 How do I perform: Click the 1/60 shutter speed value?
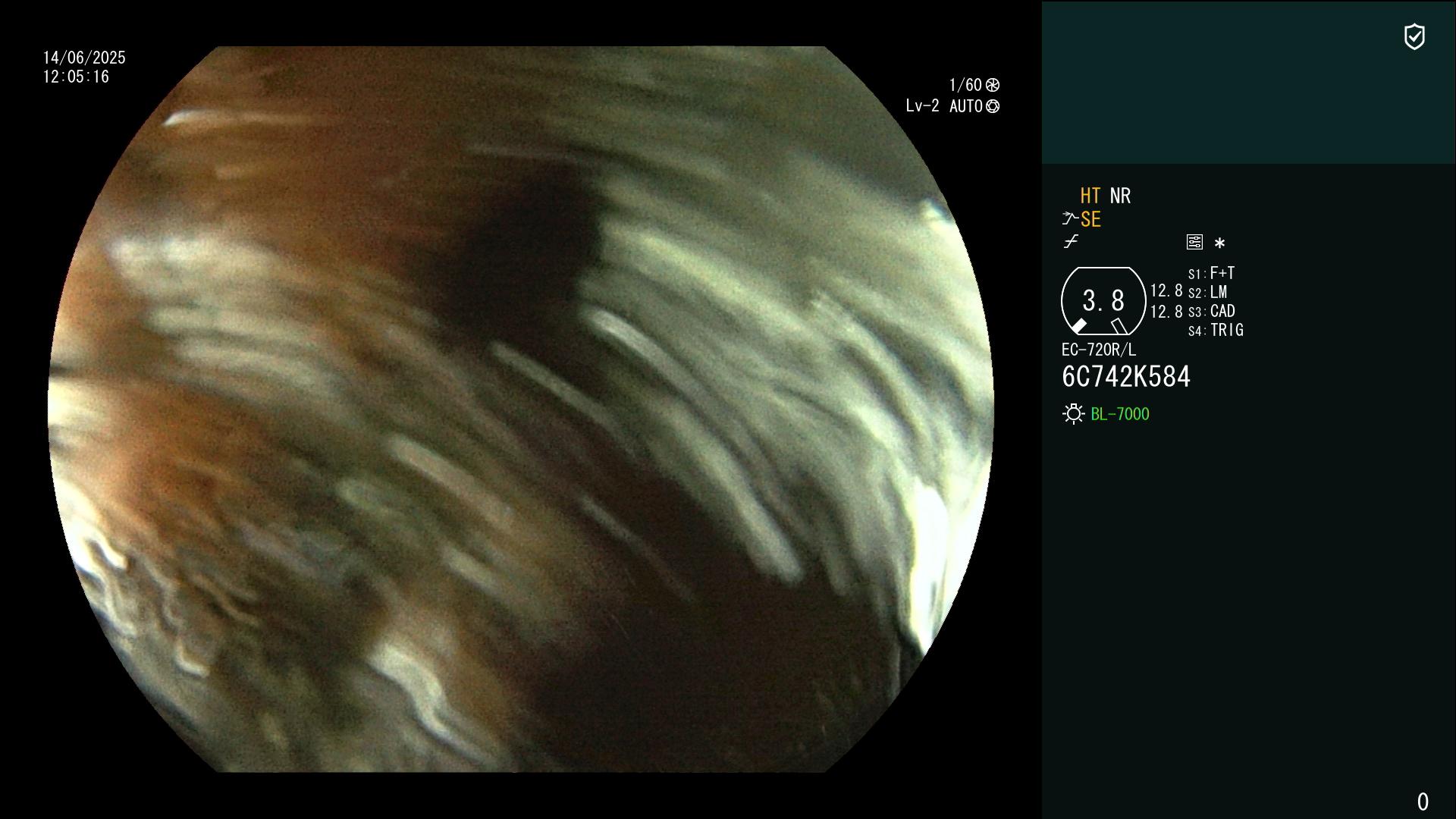point(965,85)
